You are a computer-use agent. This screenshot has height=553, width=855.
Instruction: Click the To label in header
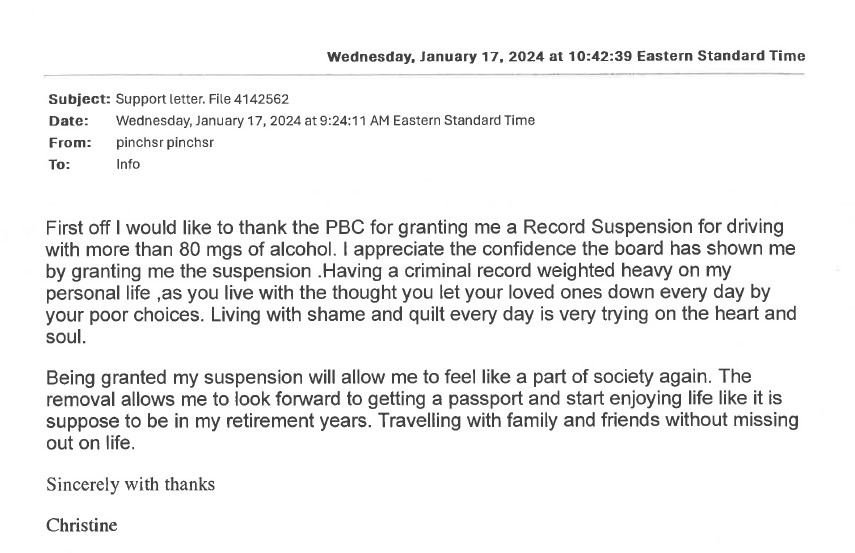59,165
